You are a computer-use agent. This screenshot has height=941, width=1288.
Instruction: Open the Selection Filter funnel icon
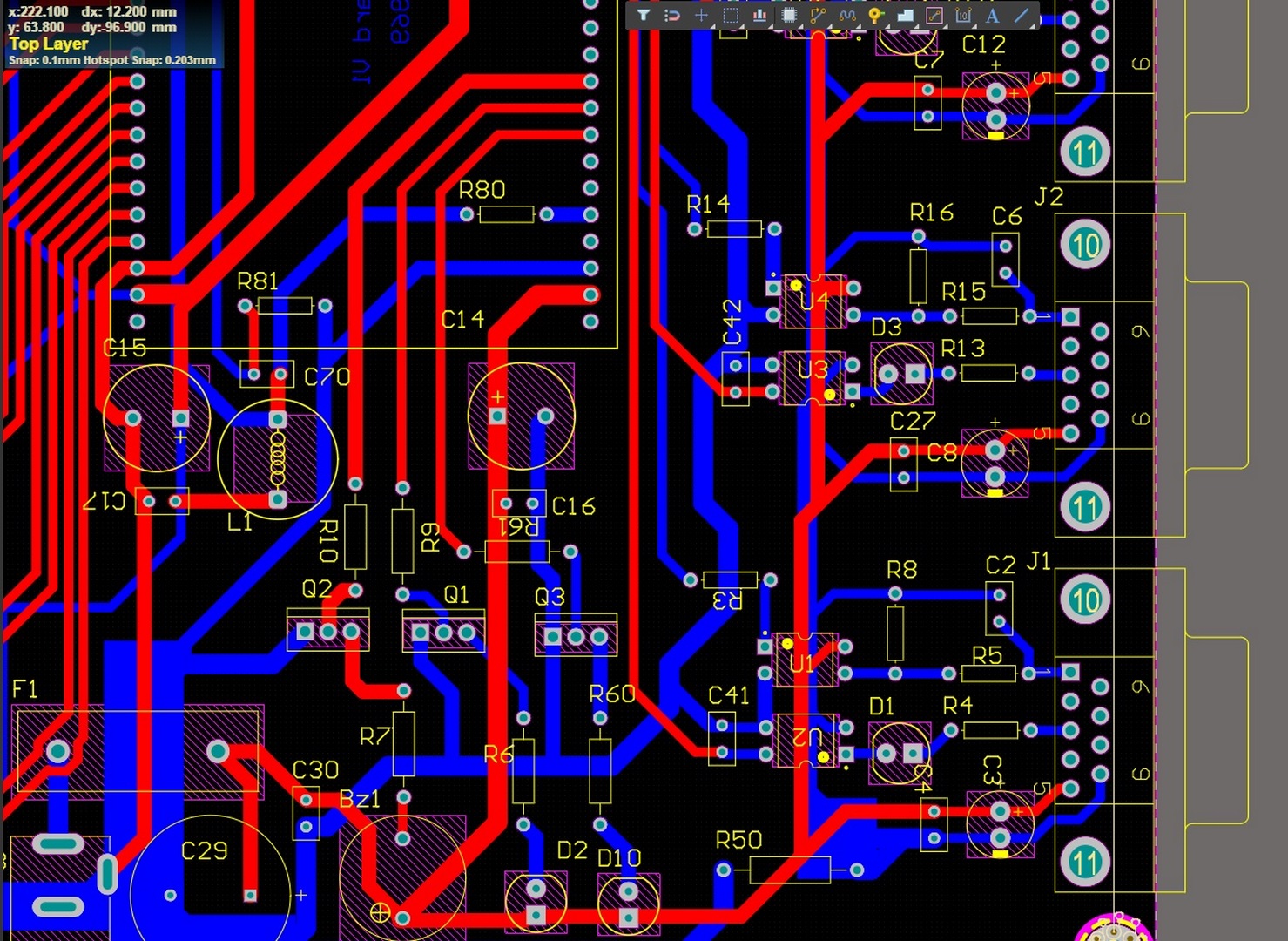644,16
